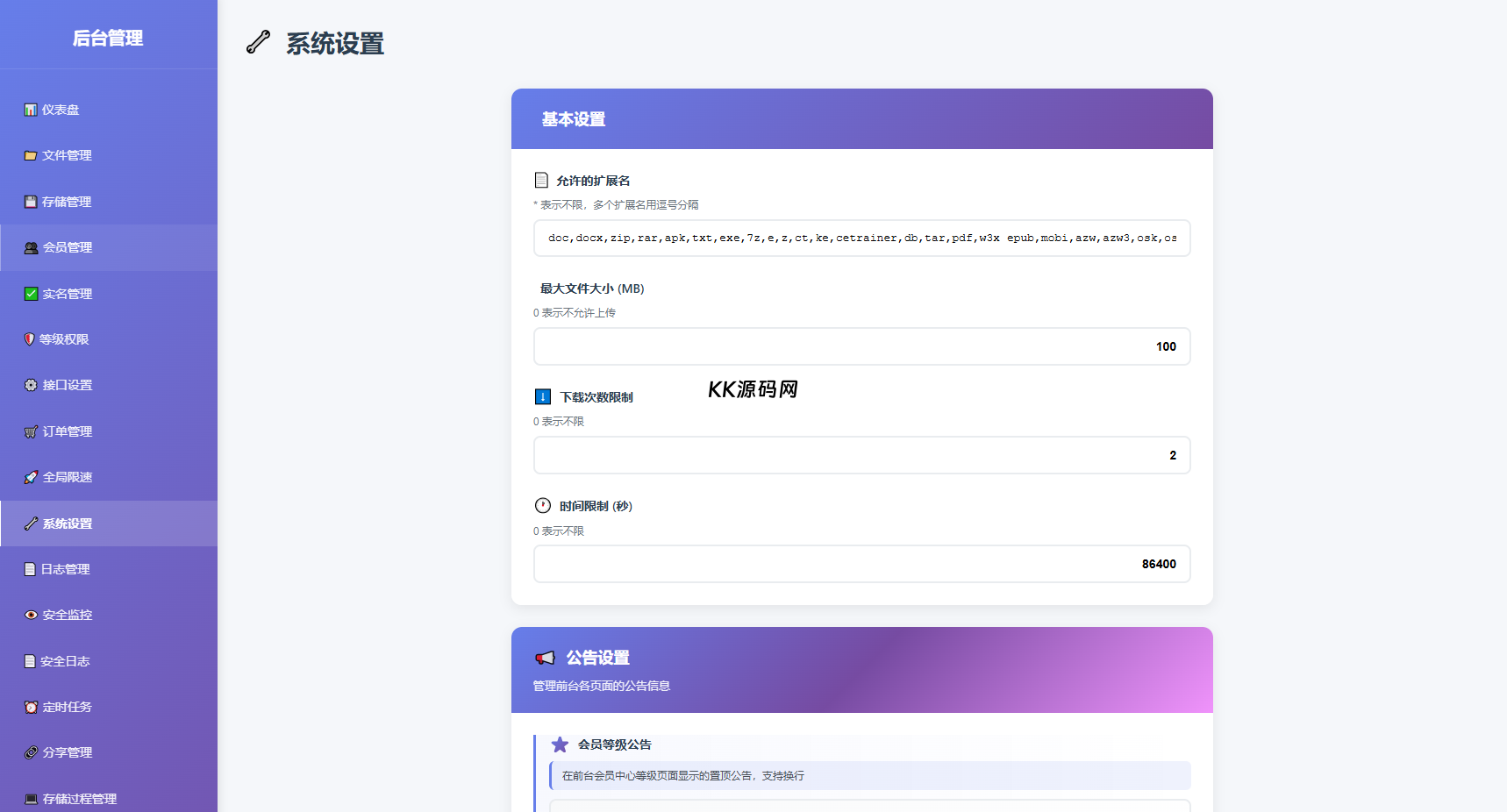Open the 日志管理 menu item
The height and width of the screenshot is (812, 1507).
click(65, 569)
